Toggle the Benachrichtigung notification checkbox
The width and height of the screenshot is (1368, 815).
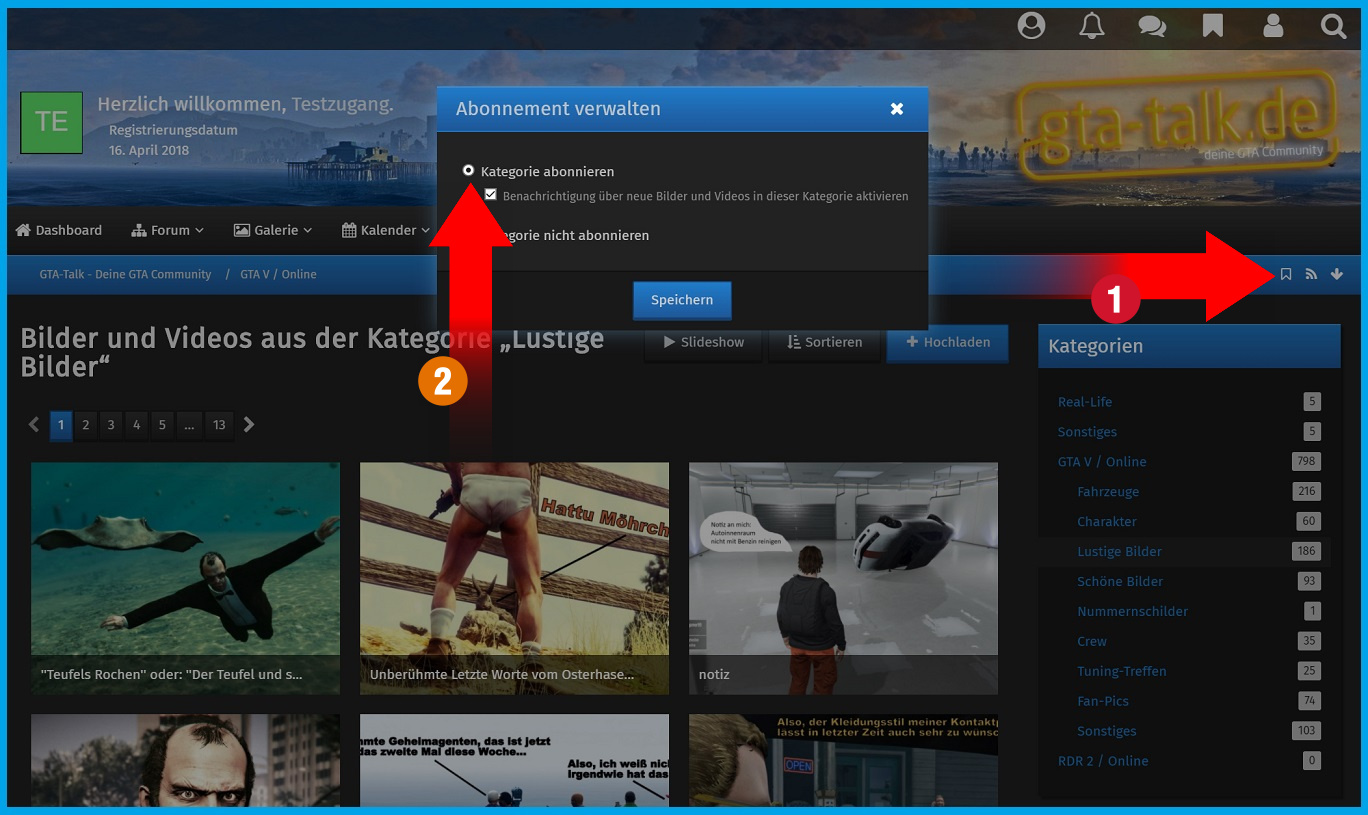tap(490, 195)
